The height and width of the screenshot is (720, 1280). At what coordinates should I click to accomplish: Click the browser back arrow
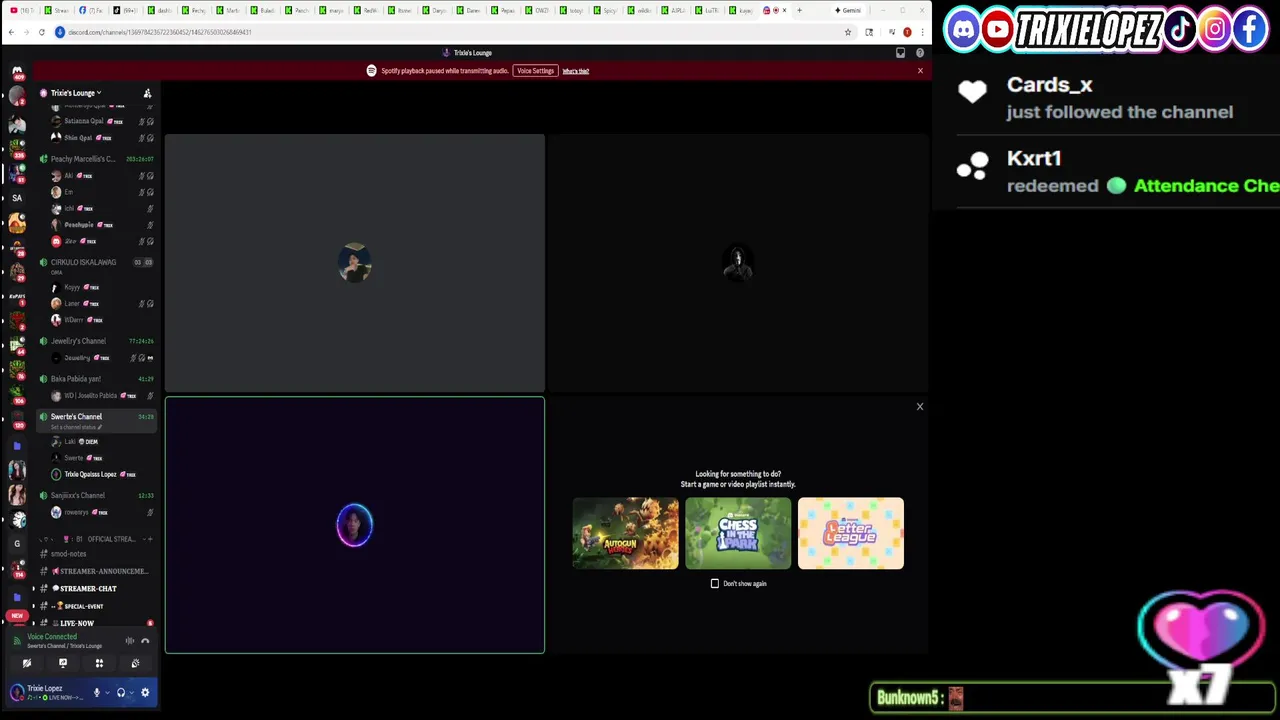(x=11, y=32)
